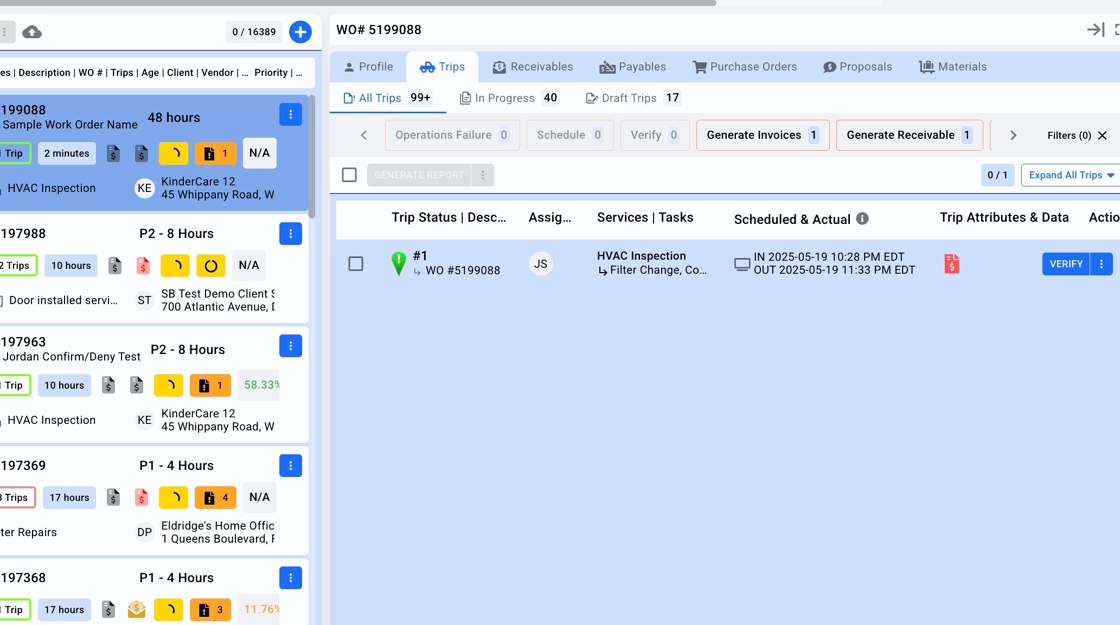The height and width of the screenshot is (625, 1120).
Task: Click the orange document badge in 199088 card
Action: (215, 154)
